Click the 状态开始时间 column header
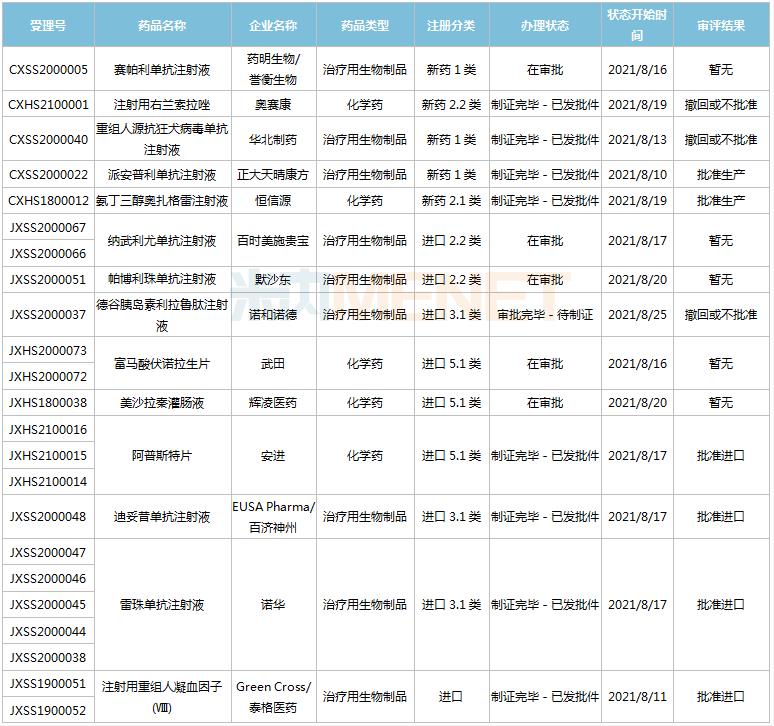 tap(637, 25)
